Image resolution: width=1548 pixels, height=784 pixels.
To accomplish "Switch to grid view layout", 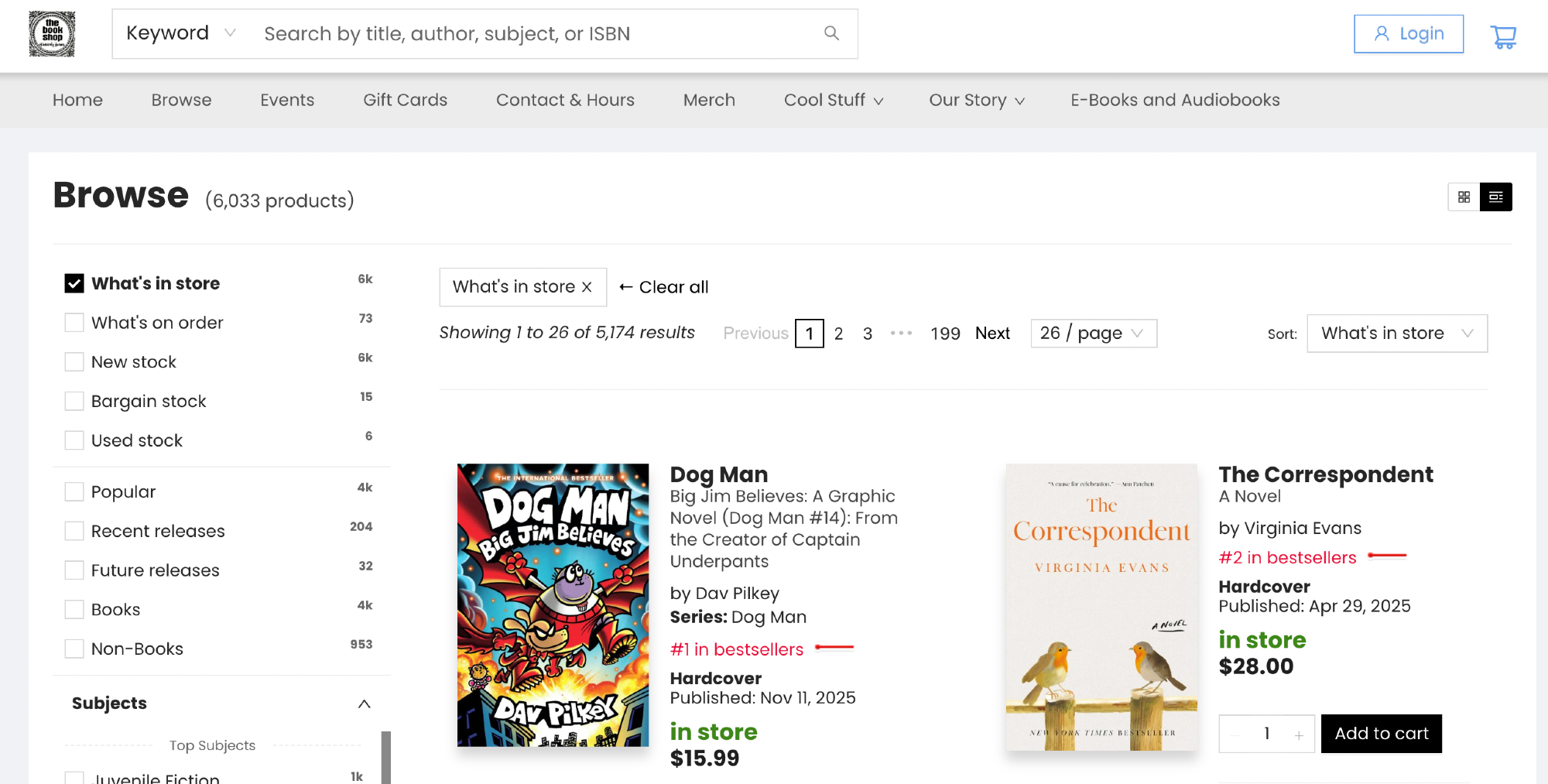I will (1464, 197).
